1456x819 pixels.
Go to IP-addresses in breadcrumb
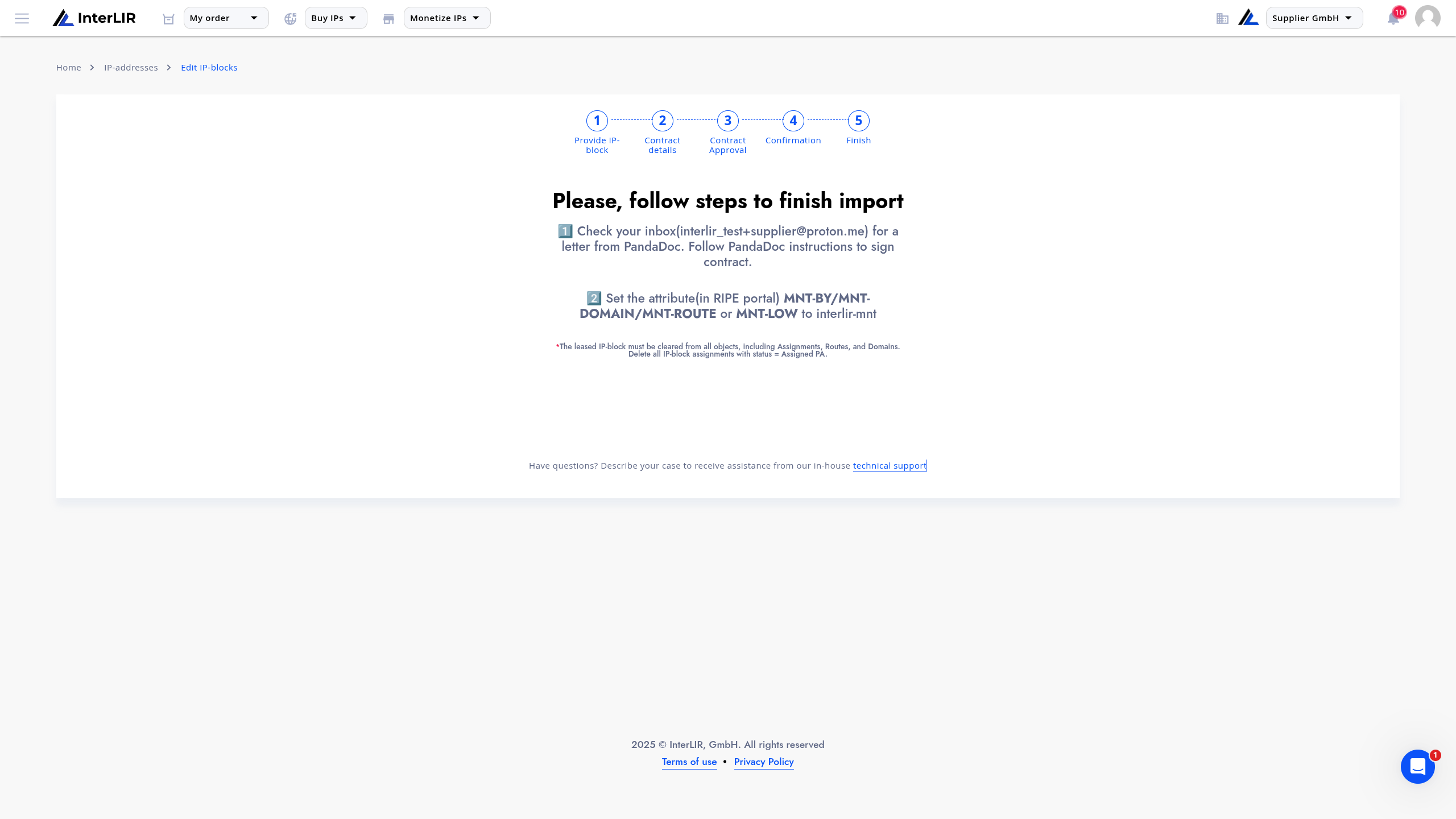coord(131,68)
